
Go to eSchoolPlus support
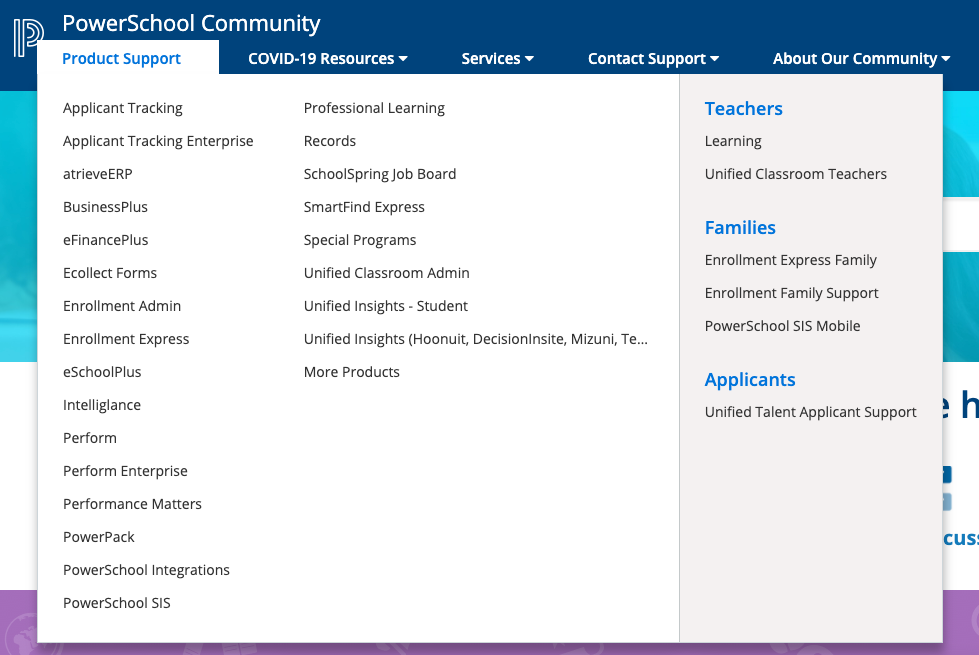point(102,372)
